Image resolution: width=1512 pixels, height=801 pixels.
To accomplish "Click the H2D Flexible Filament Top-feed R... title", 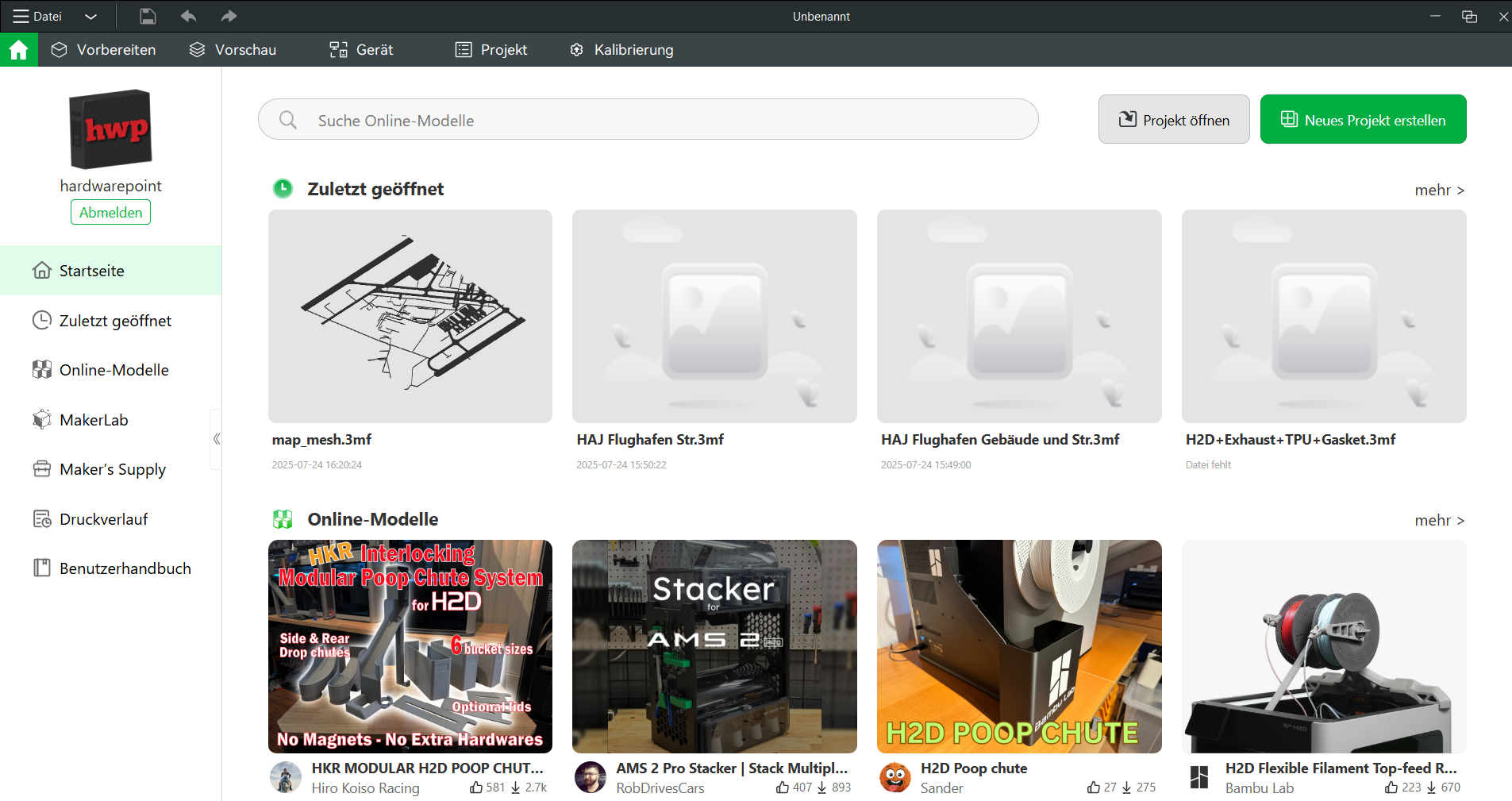I will pyautogui.click(x=1341, y=768).
